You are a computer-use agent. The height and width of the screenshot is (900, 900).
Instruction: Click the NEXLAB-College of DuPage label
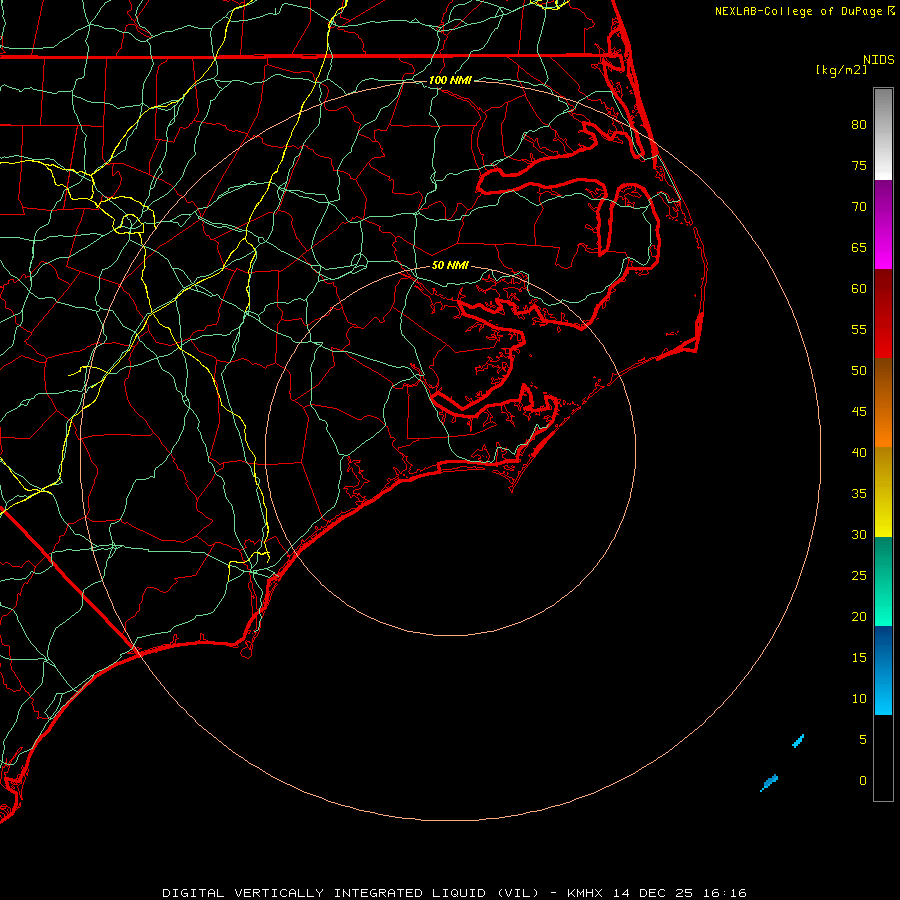(x=800, y=11)
